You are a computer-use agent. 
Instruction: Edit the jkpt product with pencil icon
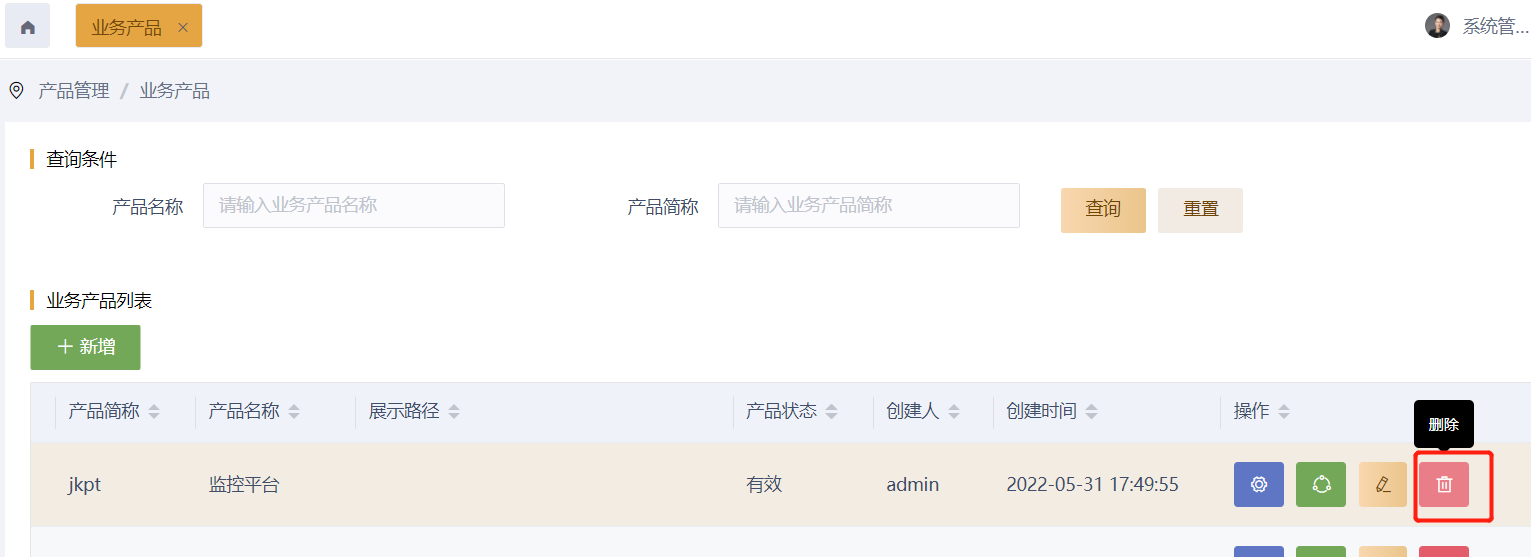(1383, 485)
